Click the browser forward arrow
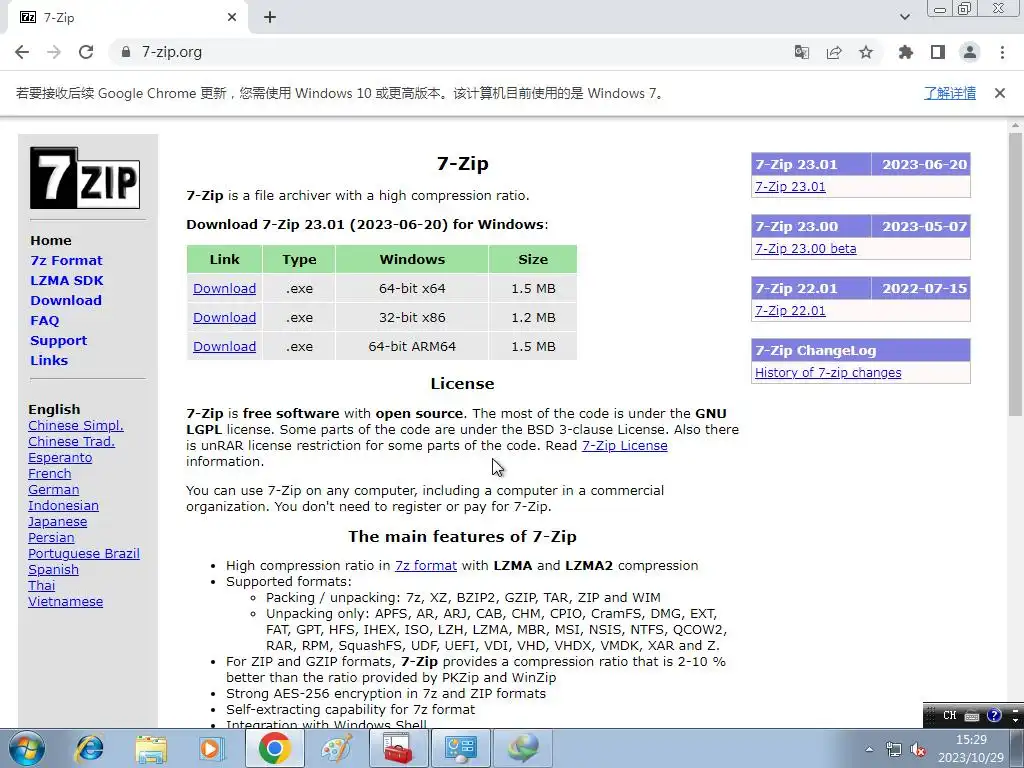This screenshot has height=768, width=1024. pyautogui.click(x=54, y=52)
